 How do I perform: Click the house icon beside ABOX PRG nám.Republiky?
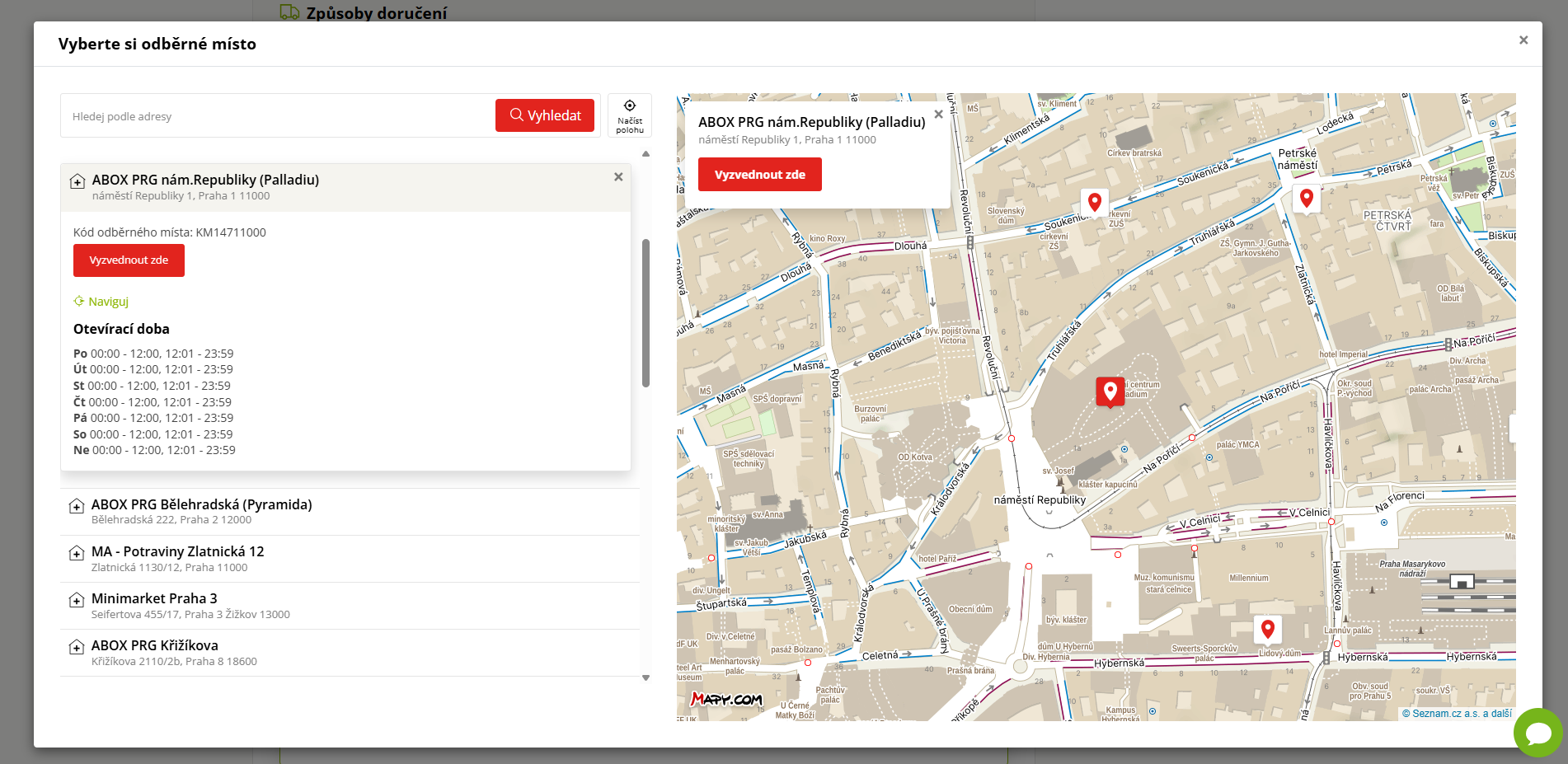[77, 181]
